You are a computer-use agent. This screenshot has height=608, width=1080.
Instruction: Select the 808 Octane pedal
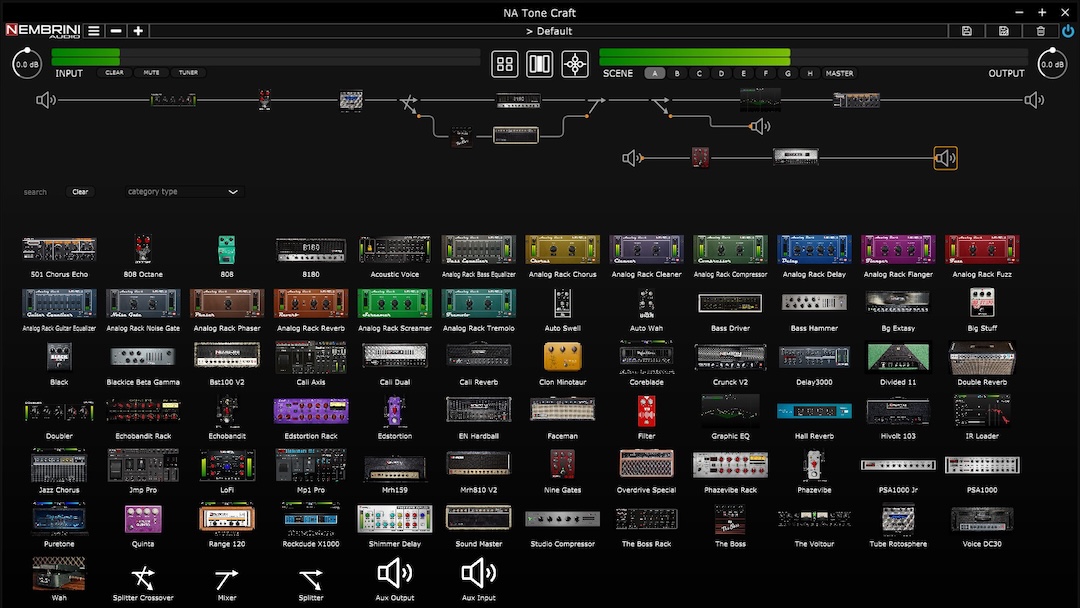click(x=142, y=248)
